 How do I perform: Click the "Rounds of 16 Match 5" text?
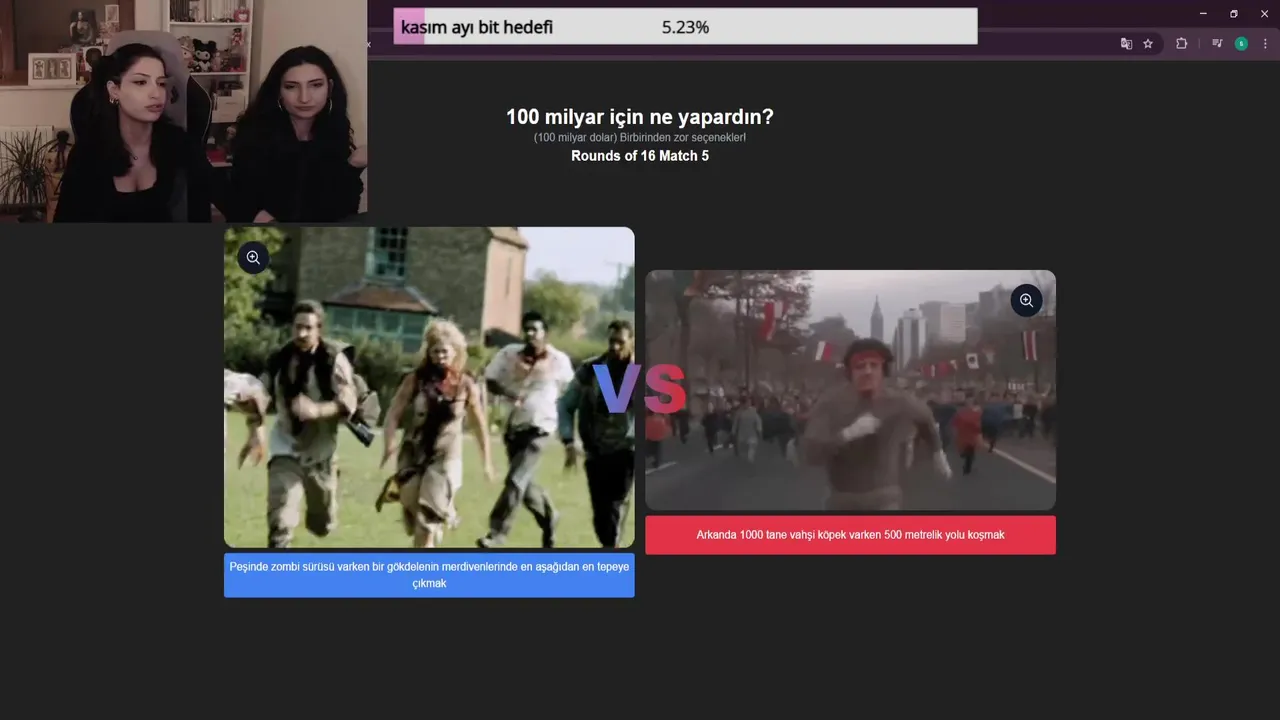640,156
